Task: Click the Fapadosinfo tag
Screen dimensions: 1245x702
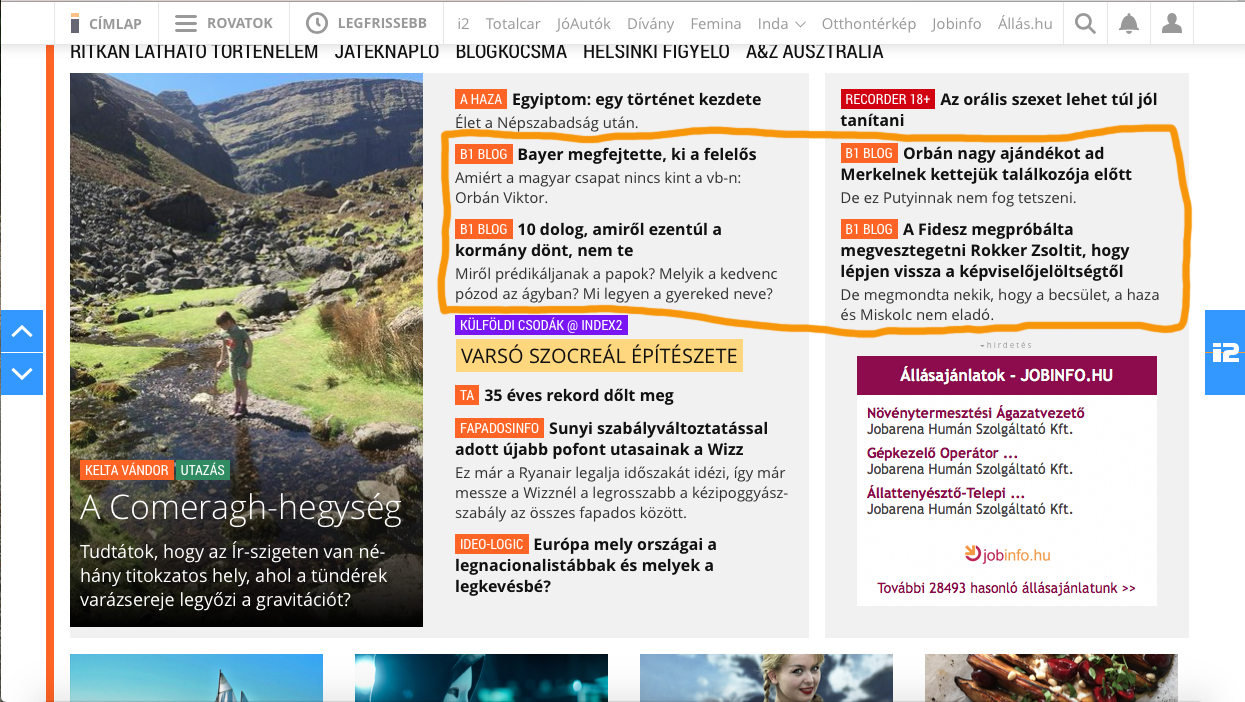Action: point(499,428)
